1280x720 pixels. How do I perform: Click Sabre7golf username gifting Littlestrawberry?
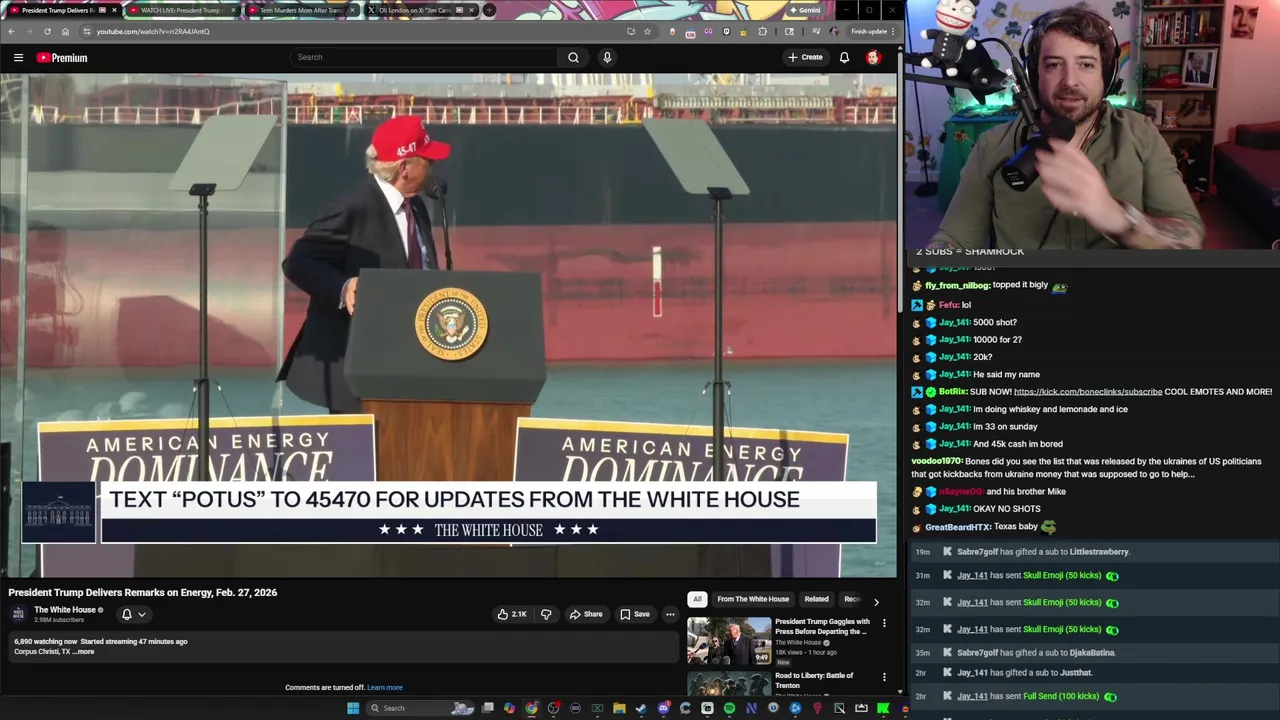[977, 552]
